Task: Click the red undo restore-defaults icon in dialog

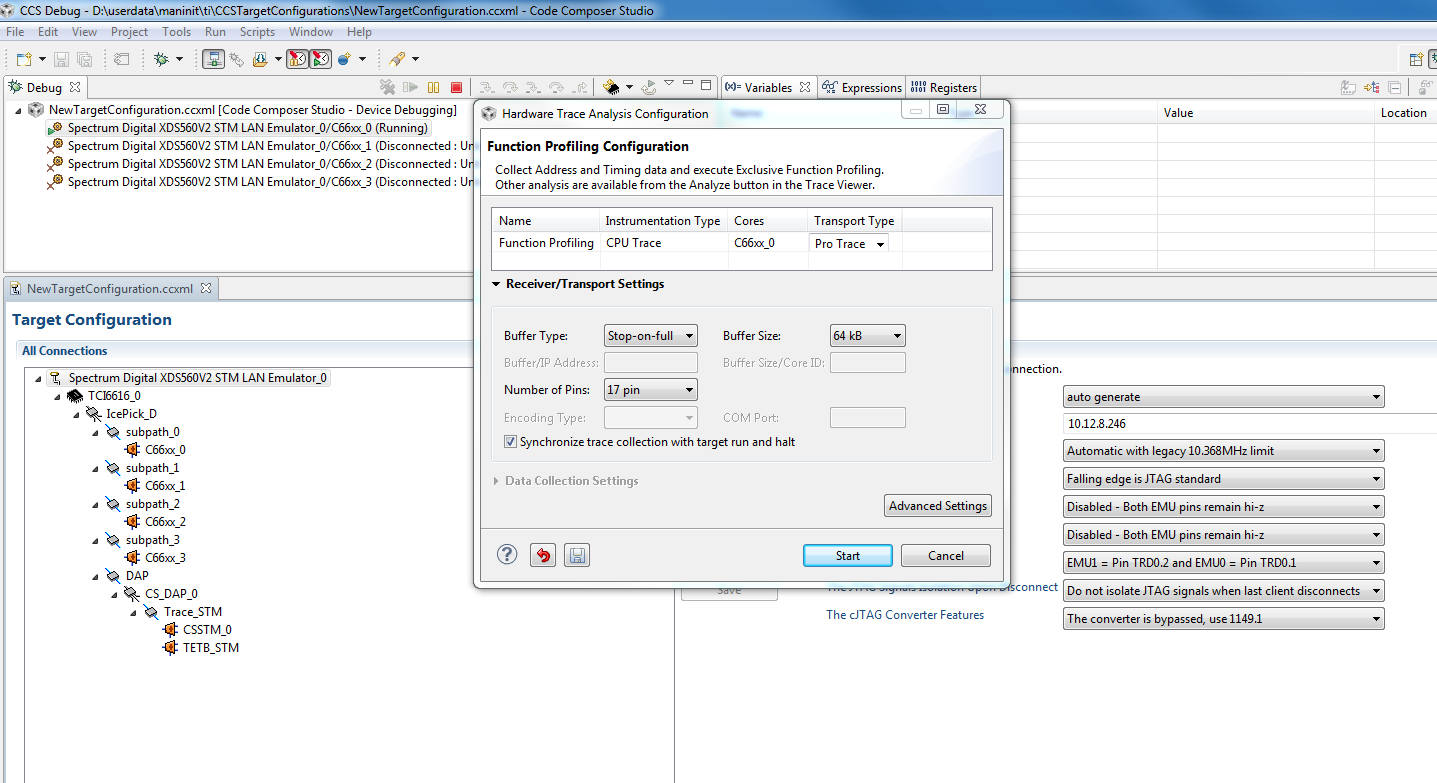Action: (x=543, y=555)
